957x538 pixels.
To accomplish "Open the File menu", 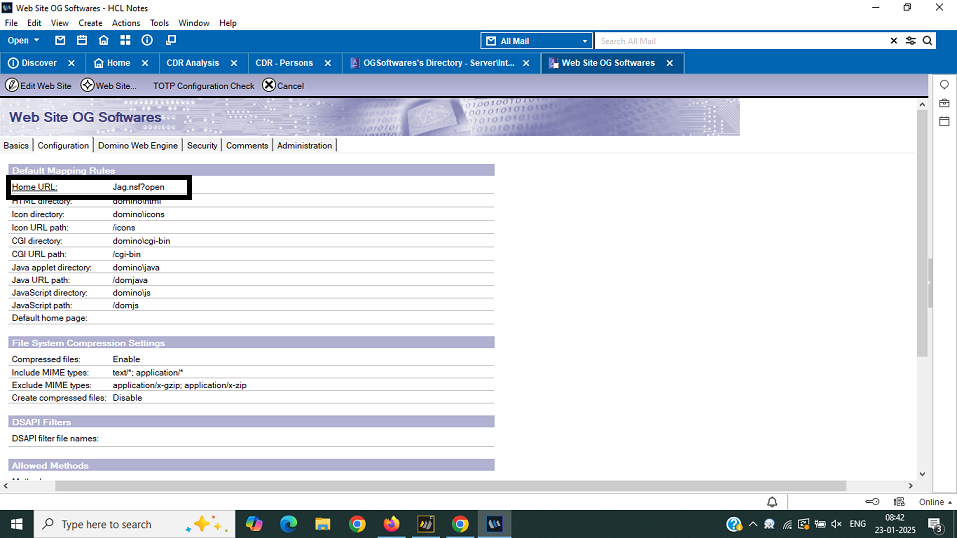I will [x=11, y=23].
